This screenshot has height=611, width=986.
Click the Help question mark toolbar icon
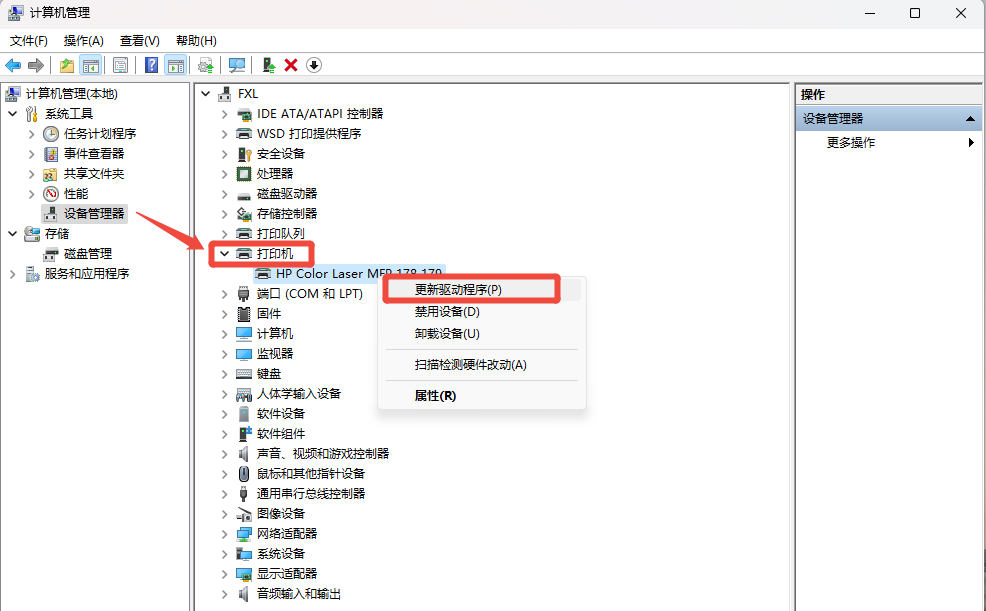[x=151, y=65]
